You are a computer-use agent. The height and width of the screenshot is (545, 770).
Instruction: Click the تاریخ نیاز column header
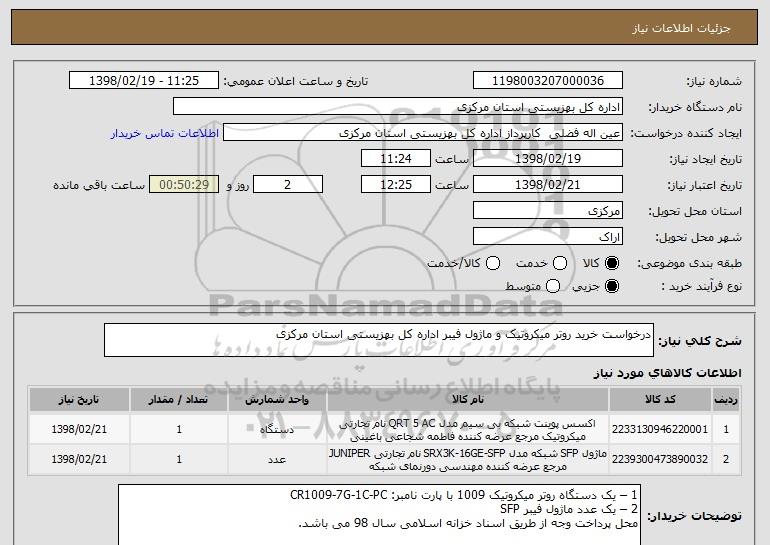79,400
